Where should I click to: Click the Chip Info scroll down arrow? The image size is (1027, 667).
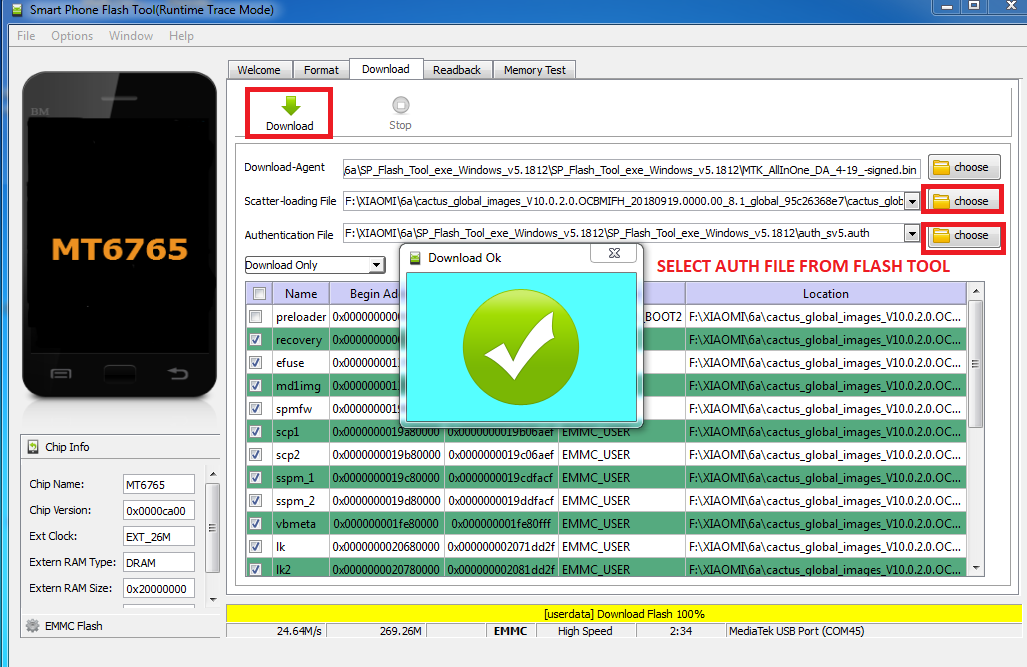212,599
